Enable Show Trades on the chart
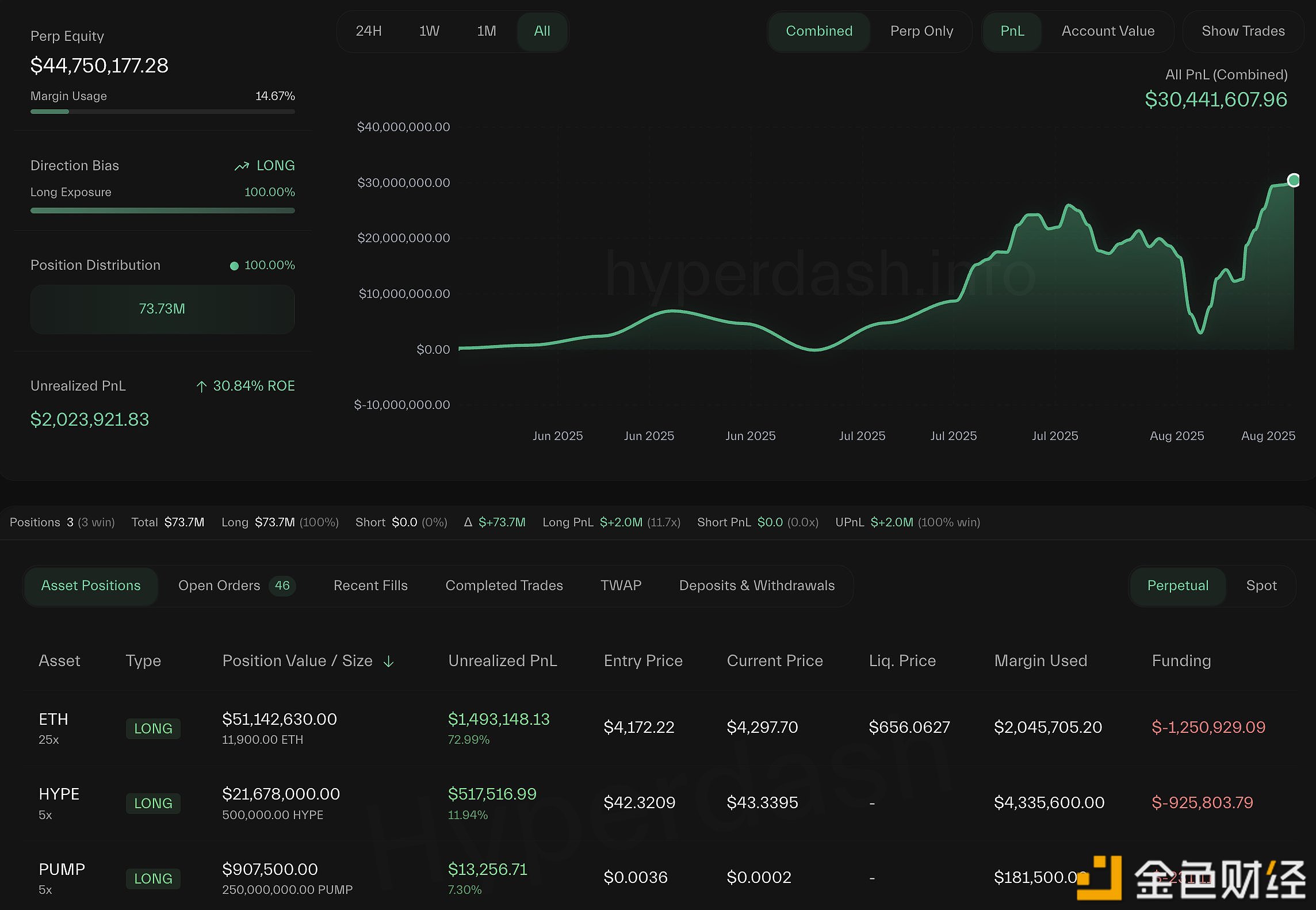Viewport: 1316px width, 910px height. coord(1243,31)
